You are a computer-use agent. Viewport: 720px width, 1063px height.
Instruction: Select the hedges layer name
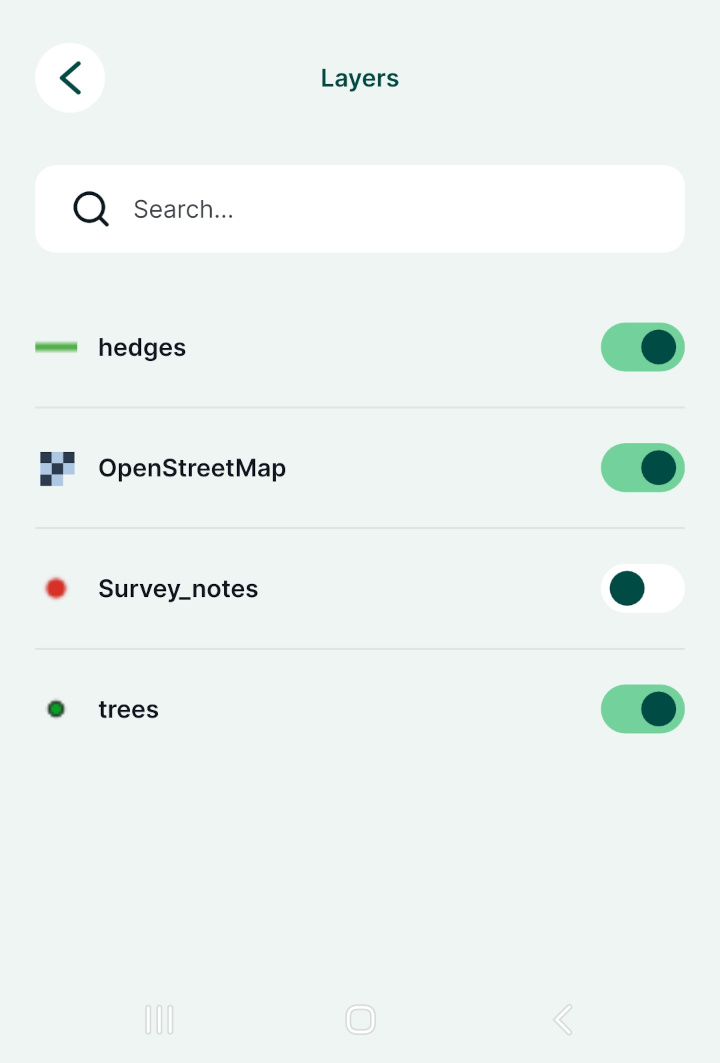(142, 348)
